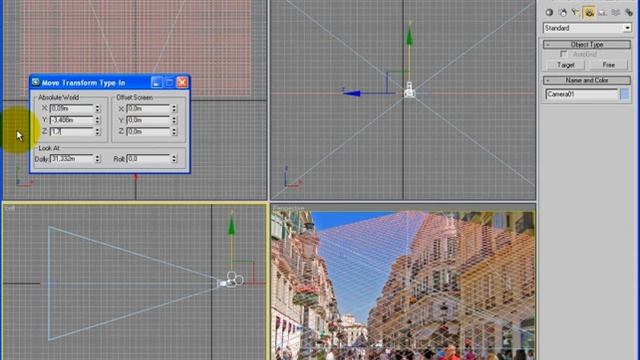Click the Dolly spinner arrows
640x360 pixels.
(x=98, y=158)
